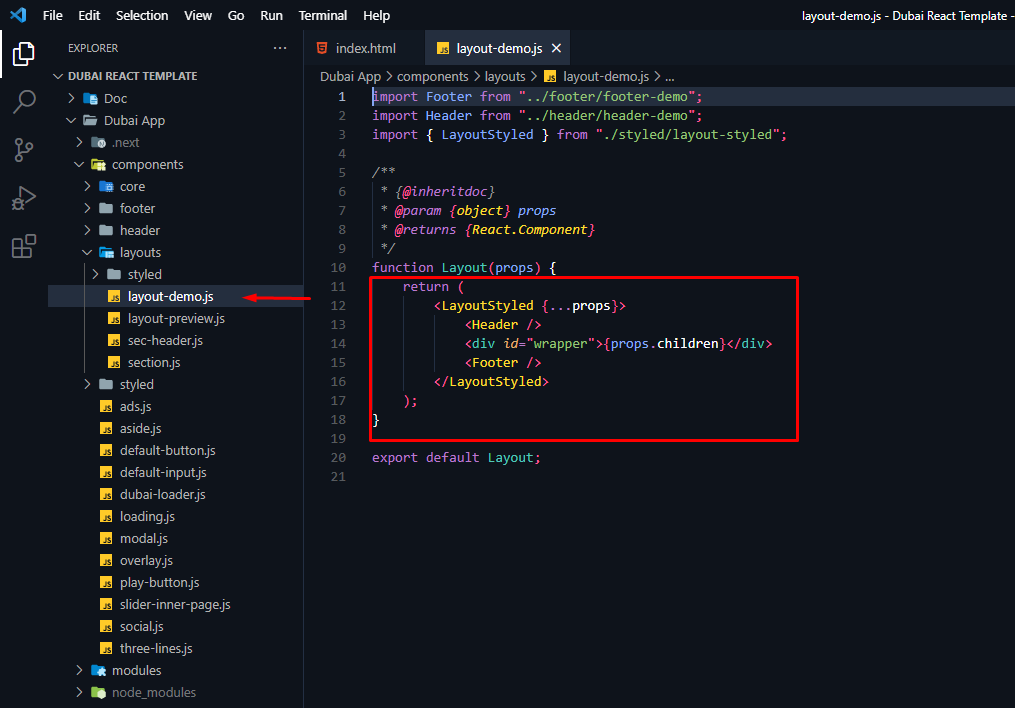Screen dimensions: 1015x708
Task: Click the folder icon beside Doc
Action: pyautogui.click(x=91, y=98)
